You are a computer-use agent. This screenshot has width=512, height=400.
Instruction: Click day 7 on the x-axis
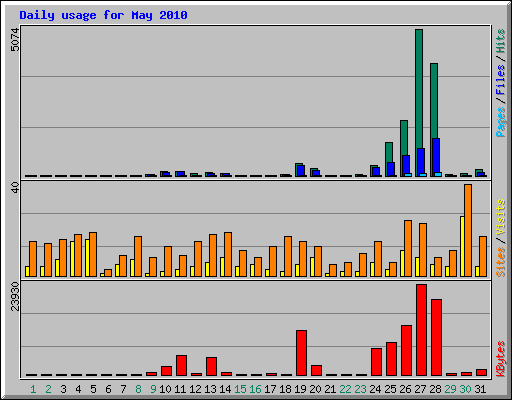pos(123,389)
